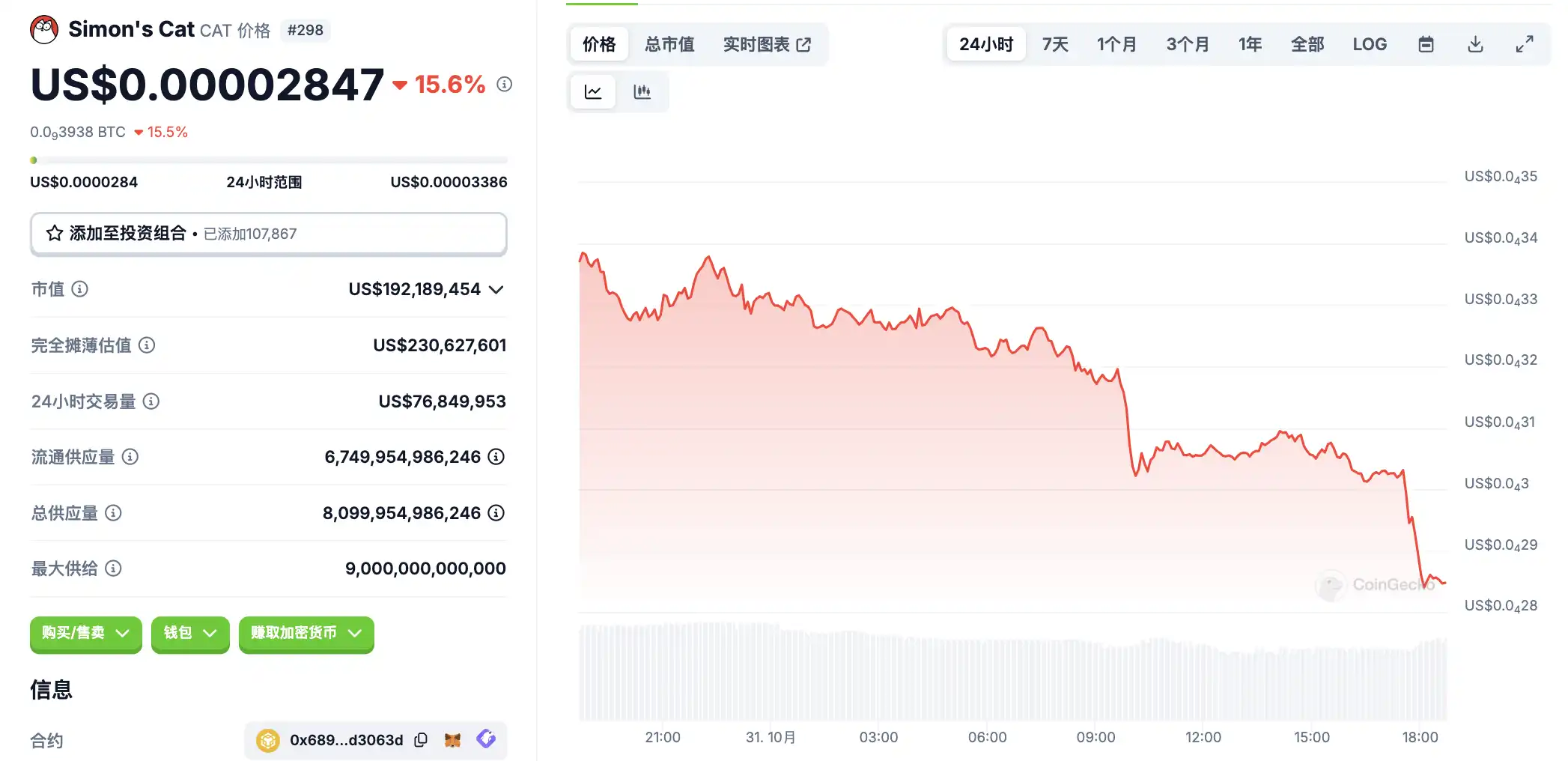1568x761 pixels.
Task: Switch to the line chart view icon
Action: pyautogui.click(x=593, y=92)
